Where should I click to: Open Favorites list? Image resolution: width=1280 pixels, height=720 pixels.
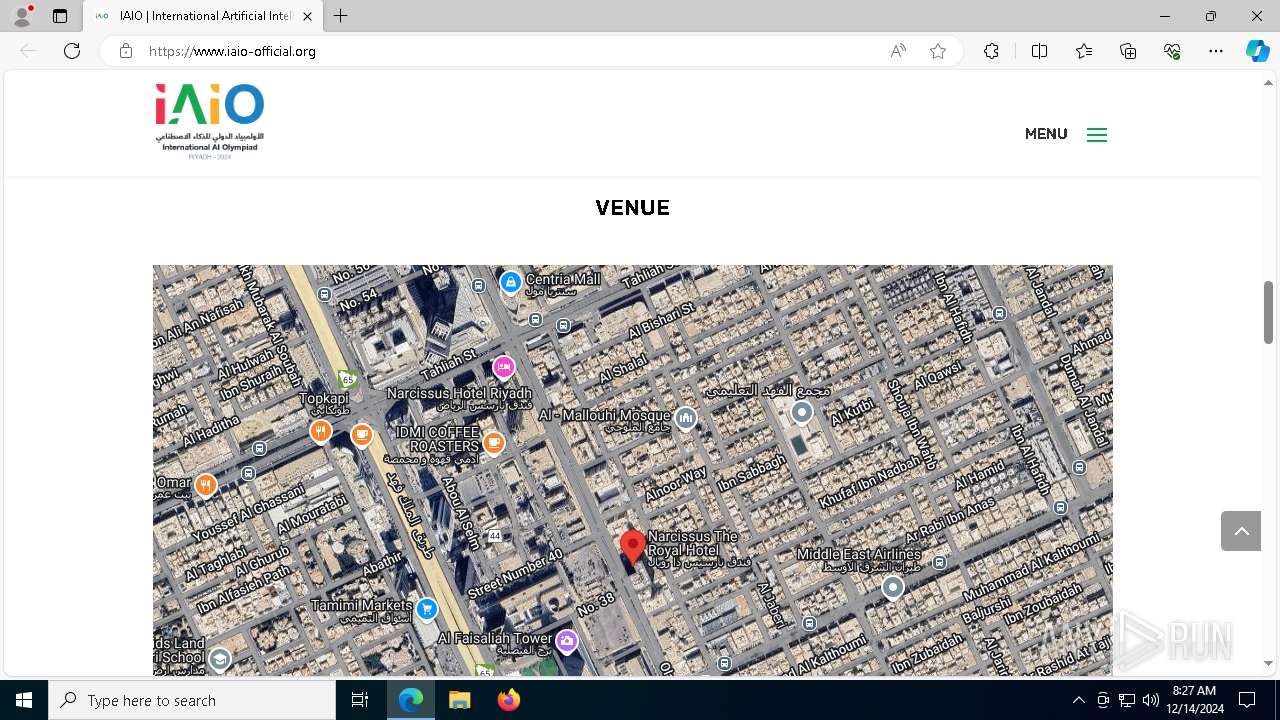pyautogui.click(x=1084, y=51)
